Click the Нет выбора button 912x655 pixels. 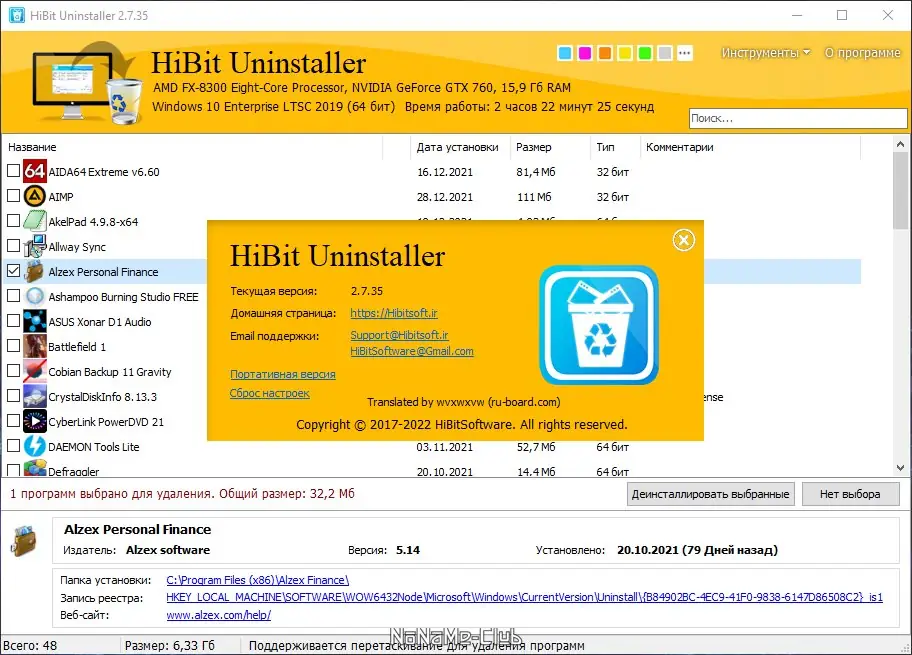pos(850,494)
